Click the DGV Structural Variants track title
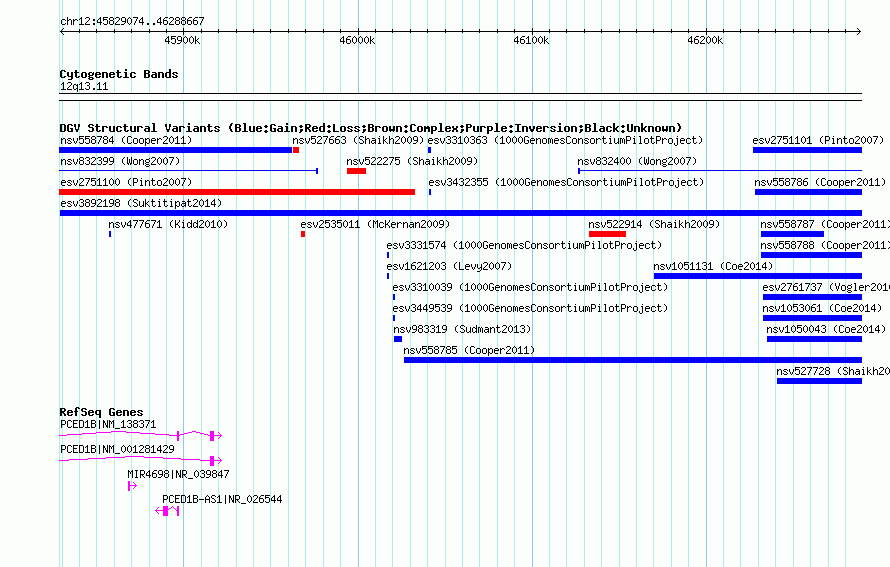 (x=371, y=128)
